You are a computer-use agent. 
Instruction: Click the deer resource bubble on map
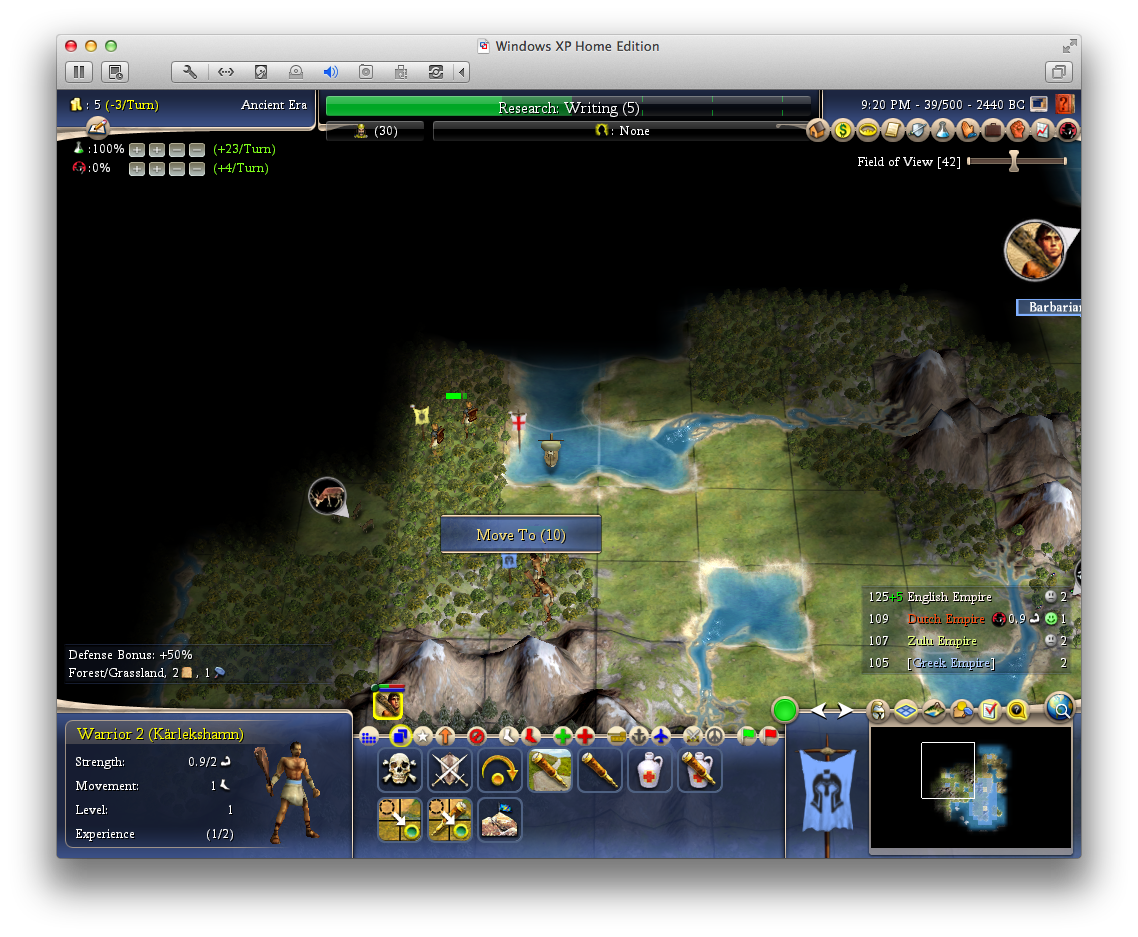click(x=327, y=496)
